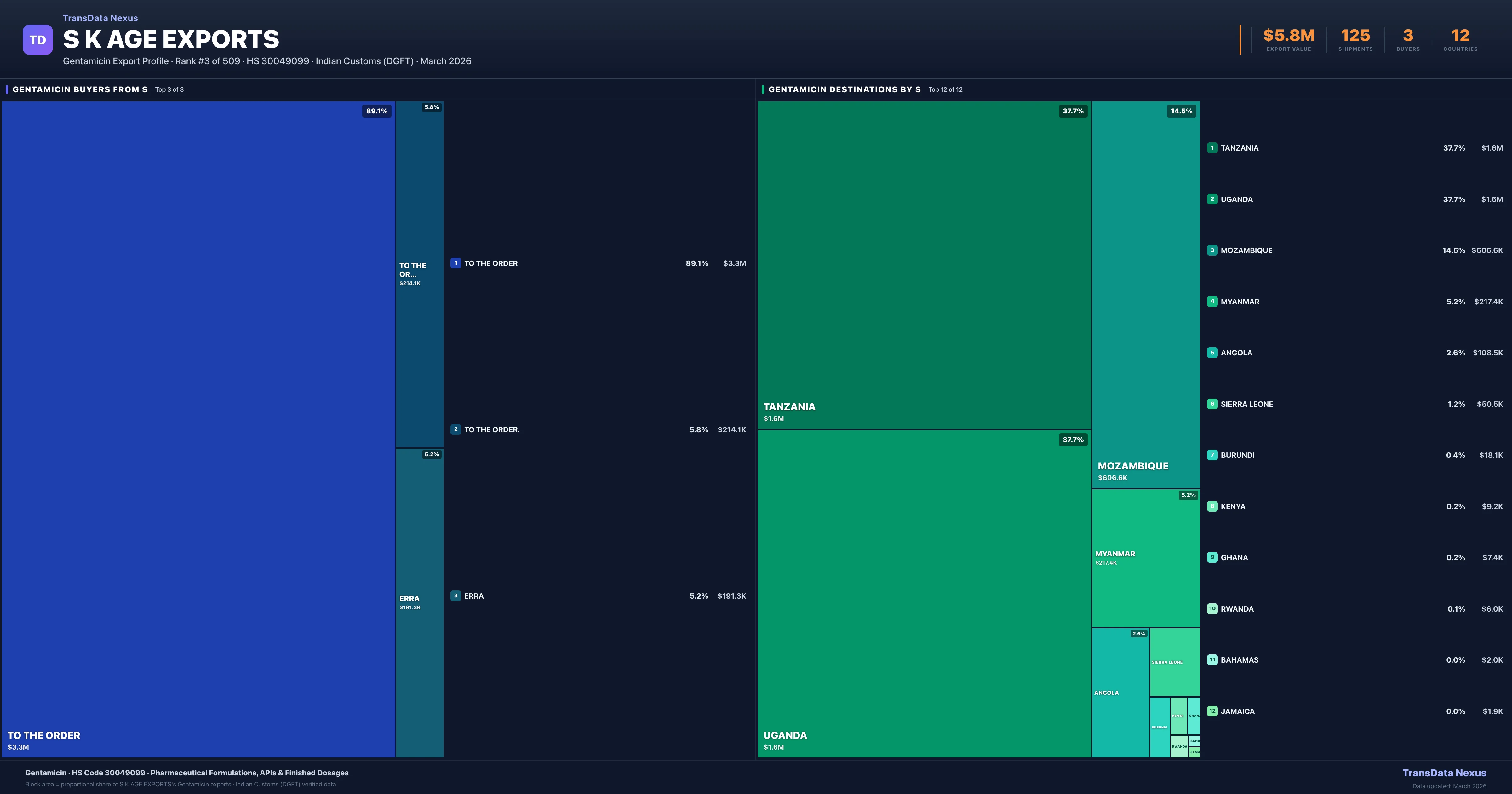Click rank badge 1 beside TANZANIA
Viewport: 1512px width, 794px height.
pyautogui.click(x=1212, y=148)
